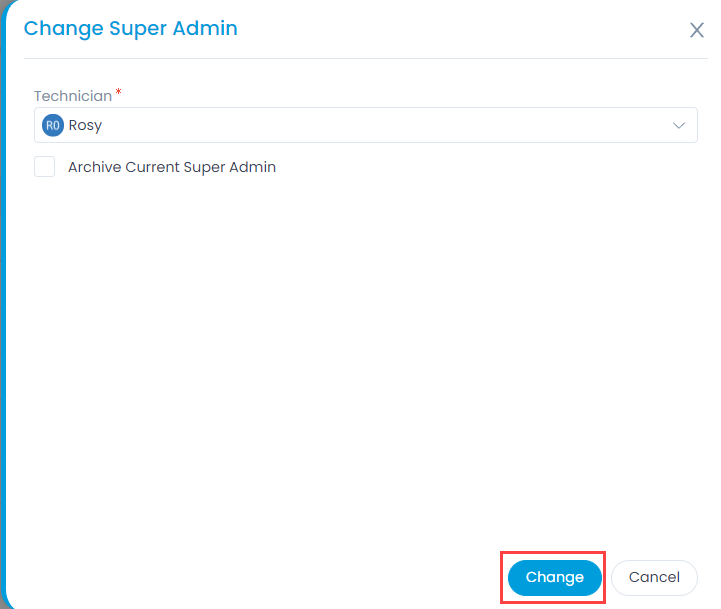Dismiss the dialog with the Cancel button
The image size is (721, 609).
click(654, 577)
